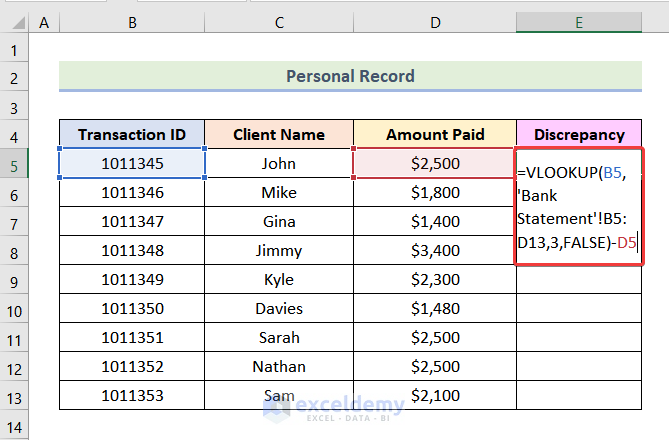Click the $2,300 amount cell
Screen dimensions: 669x440
point(435,280)
